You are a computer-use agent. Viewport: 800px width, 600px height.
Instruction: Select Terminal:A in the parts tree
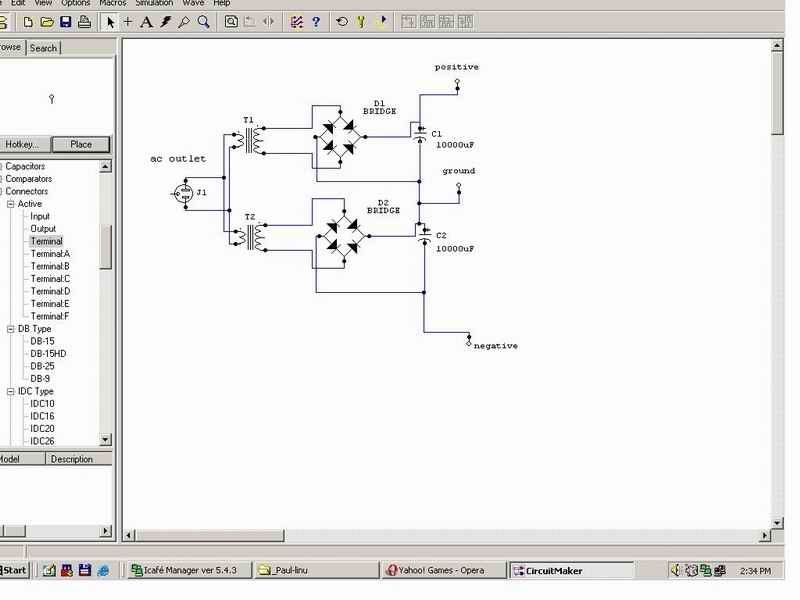pos(50,254)
